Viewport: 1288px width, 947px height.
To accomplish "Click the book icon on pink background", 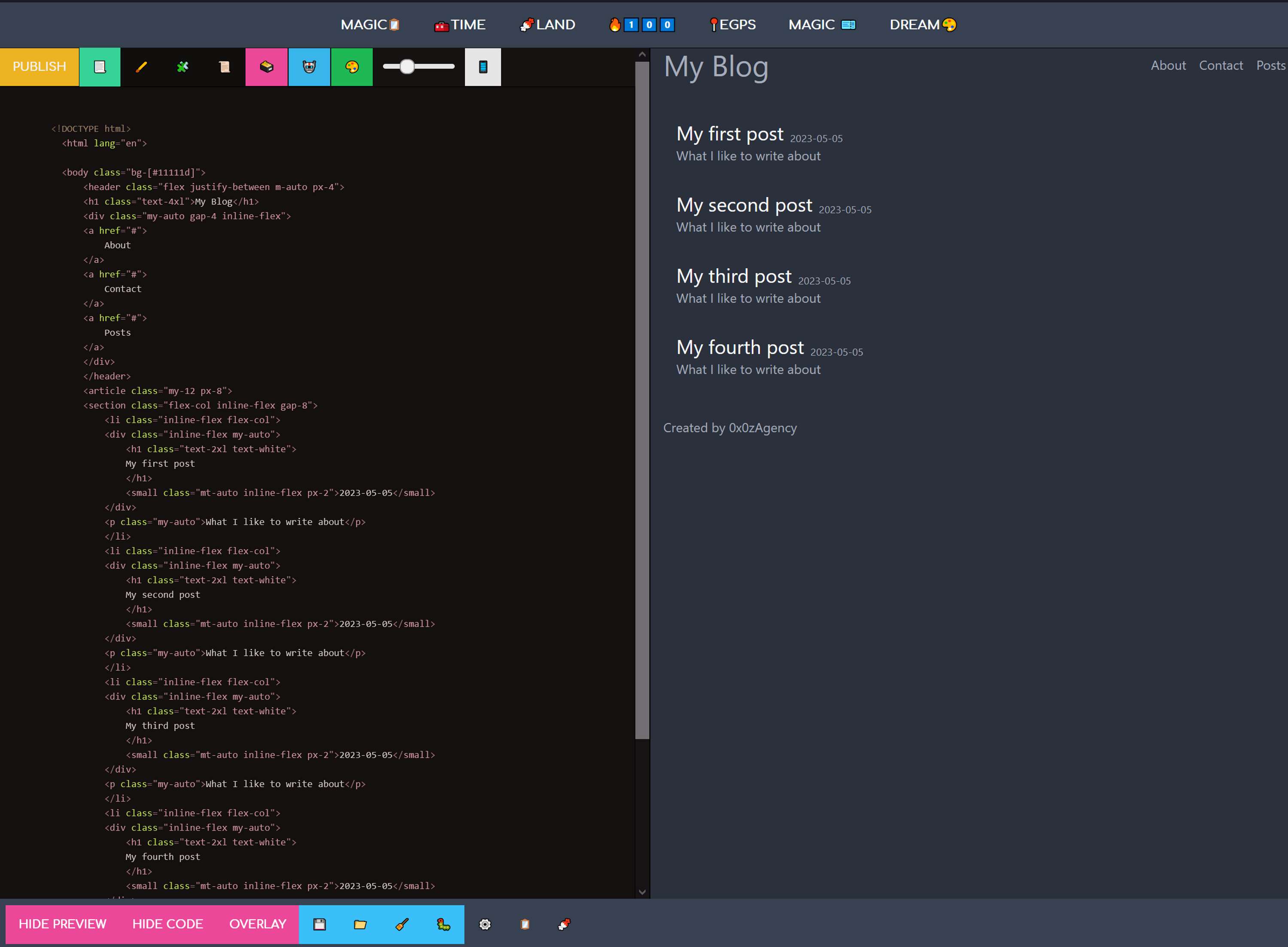I will point(267,67).
